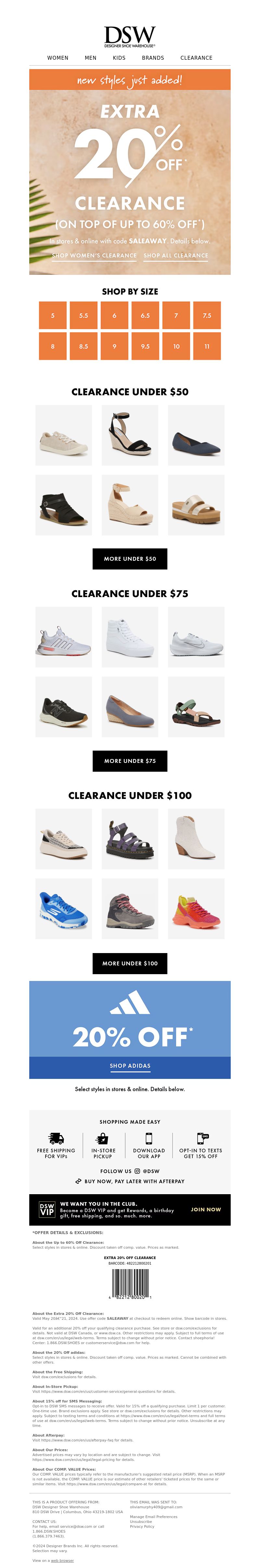
Task: Follow the SHOP WOMEN'S CLEARANCE link
Action: [x=95, y=256]
